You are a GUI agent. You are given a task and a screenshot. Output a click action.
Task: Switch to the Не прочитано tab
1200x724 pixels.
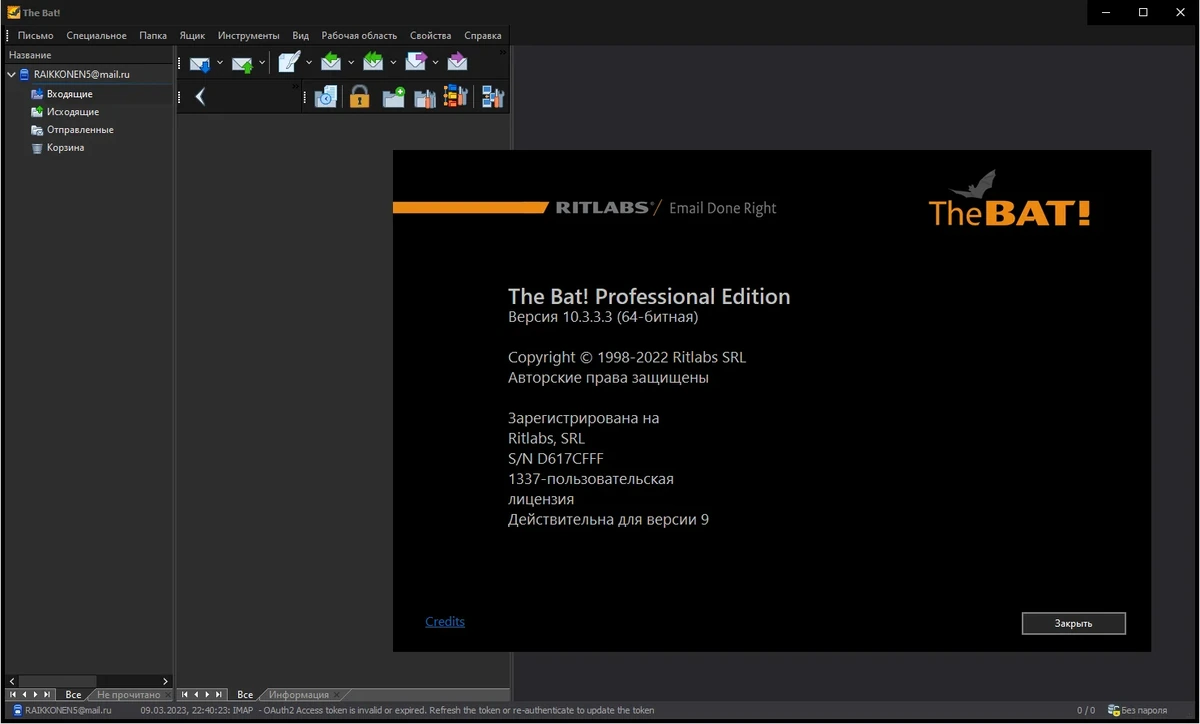point(128,694)
